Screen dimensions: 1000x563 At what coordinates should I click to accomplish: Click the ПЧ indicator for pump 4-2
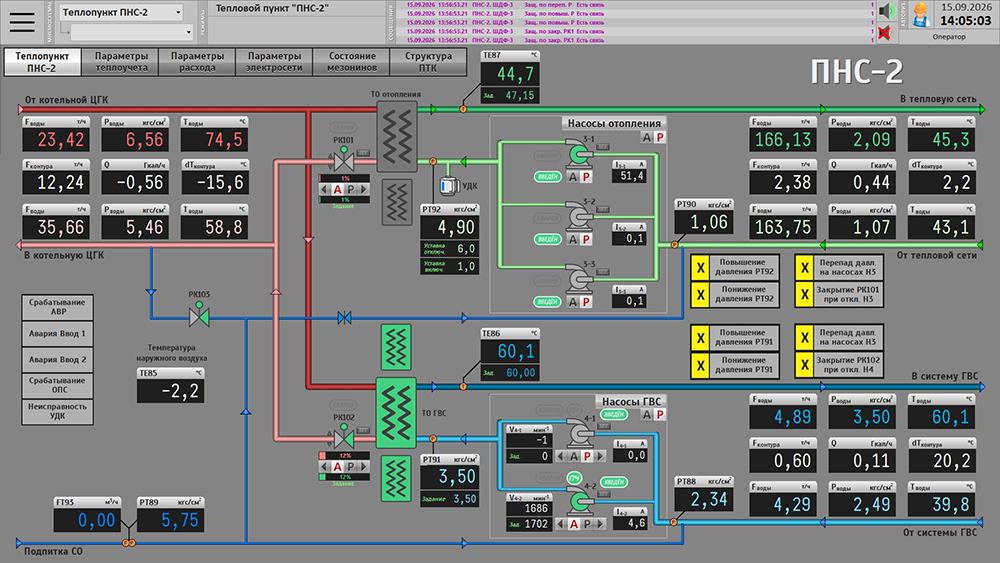tap(574, 478)
